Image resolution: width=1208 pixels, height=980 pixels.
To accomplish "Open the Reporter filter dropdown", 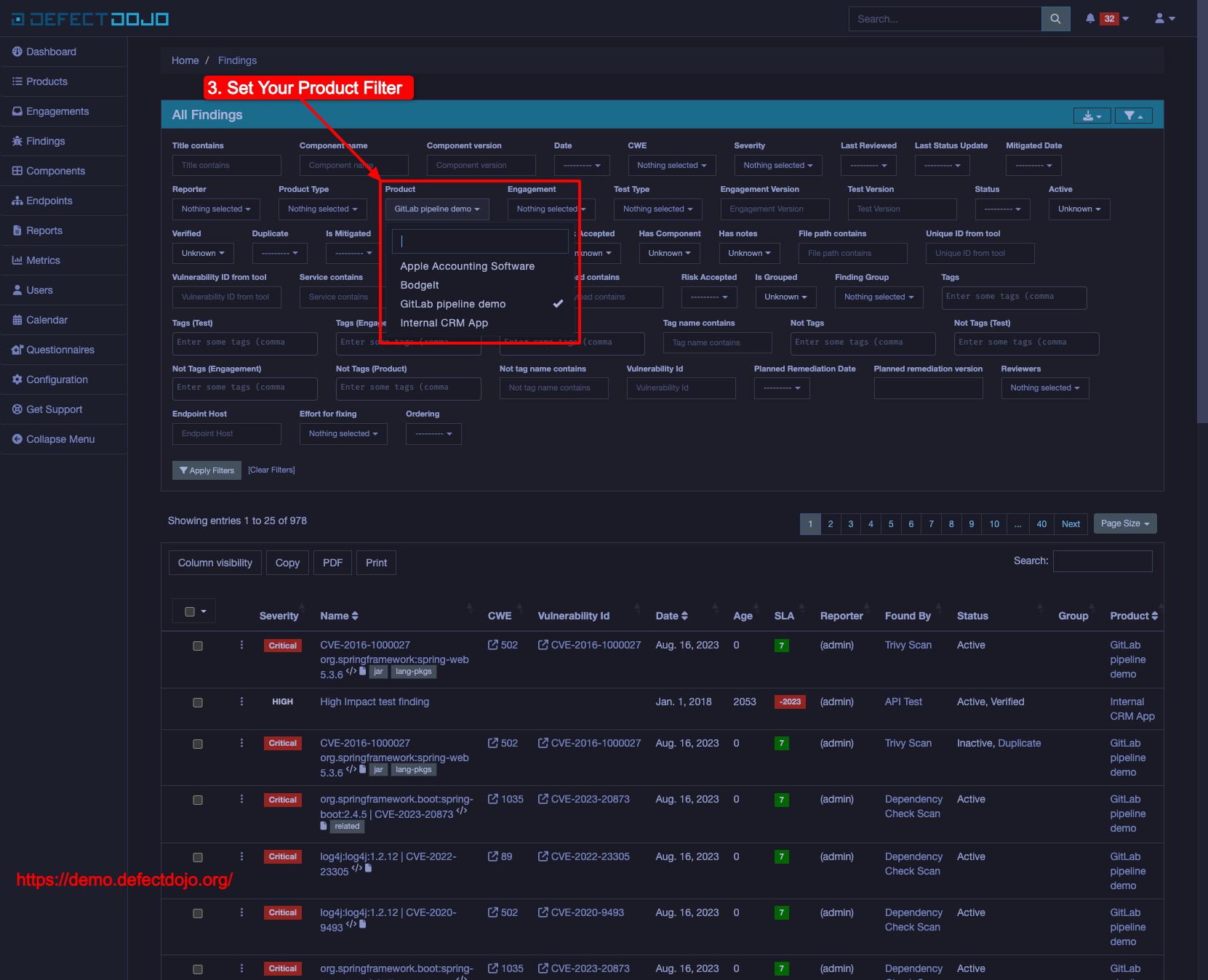I will (216, 209).
